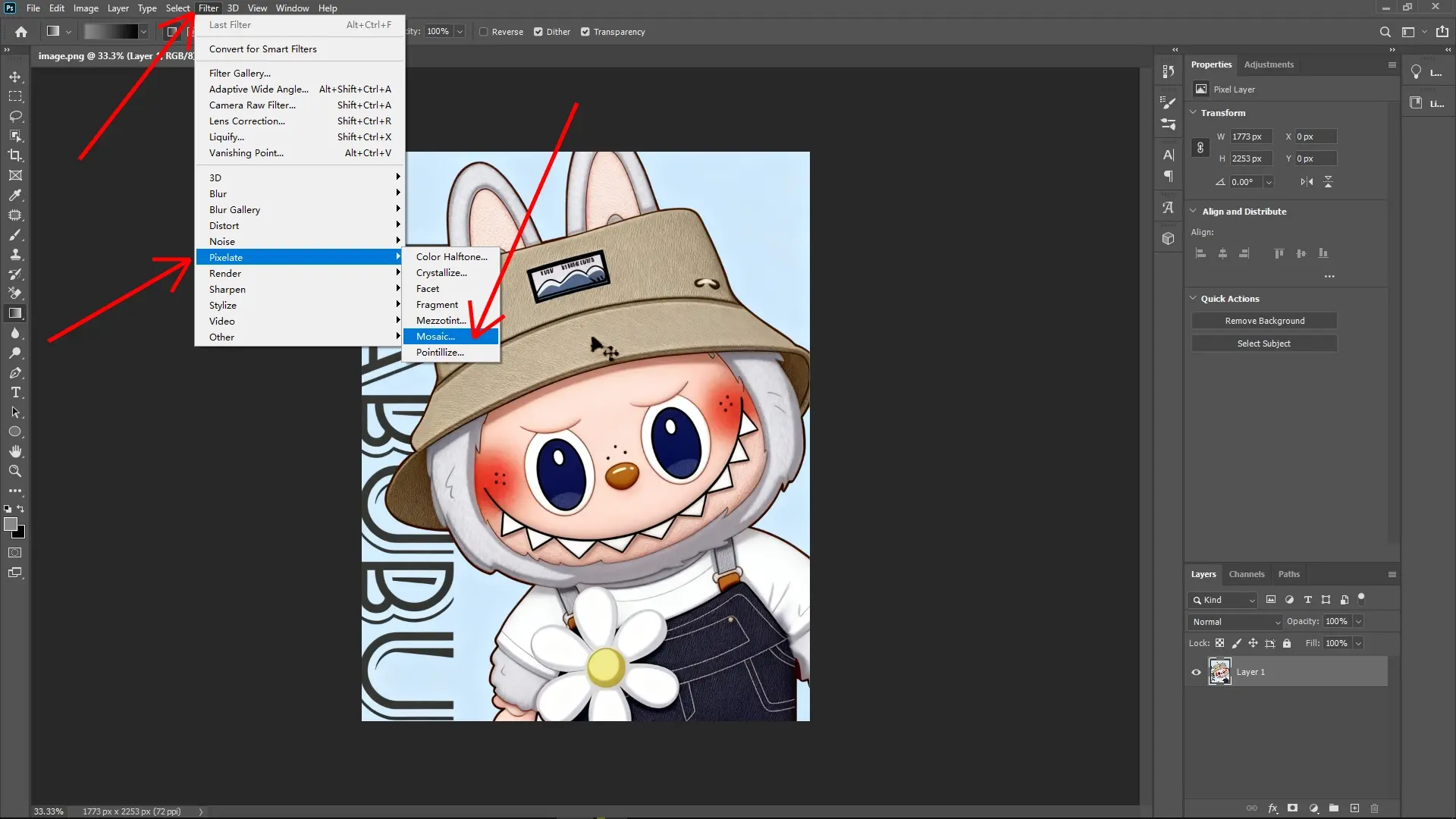Switch to the Channels tab

tap(1246, 574)
